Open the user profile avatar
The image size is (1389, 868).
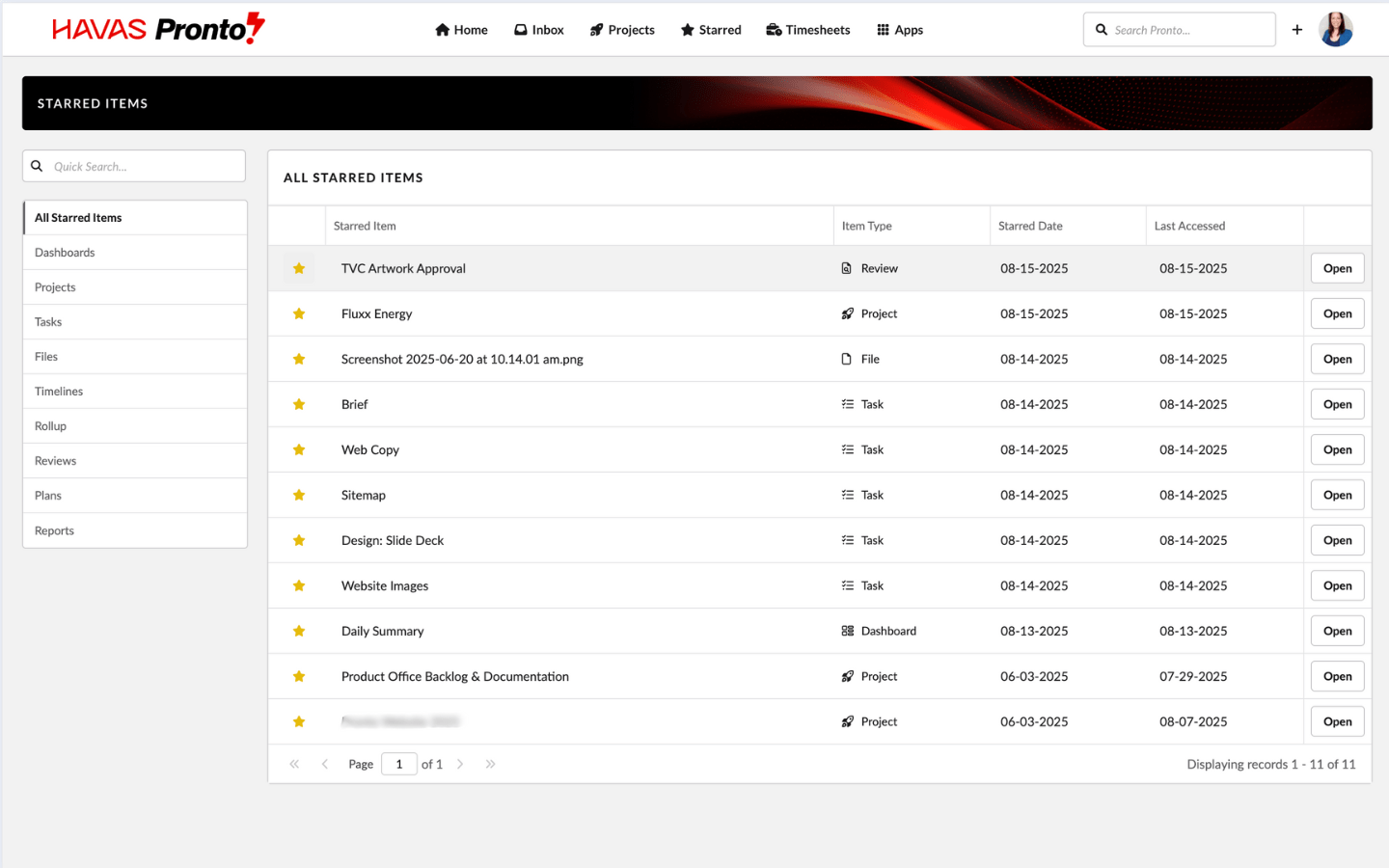(1335, 30)
